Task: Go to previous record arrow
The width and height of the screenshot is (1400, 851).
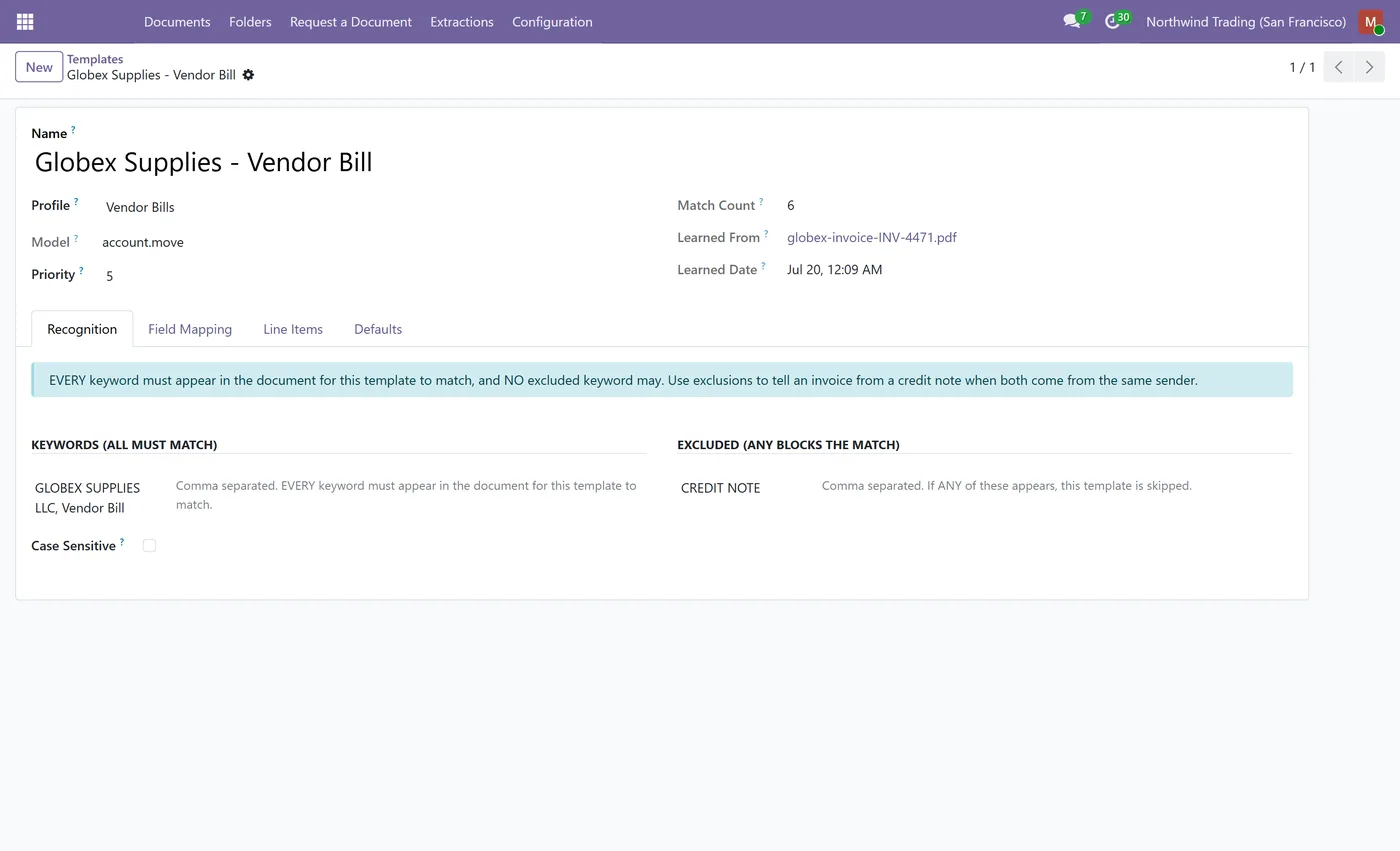Action: click(x=1338, y=67)
